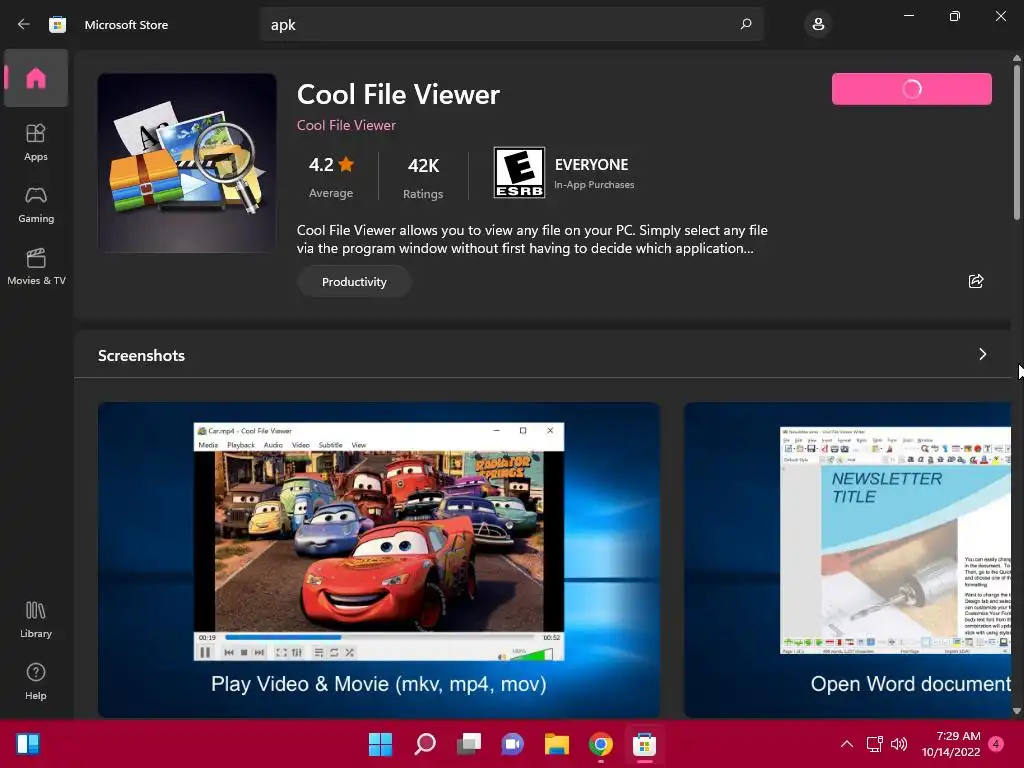Screen dimensions: 1024x768
Task: Click the 4.2 average star rating
Action: point(331,176)
